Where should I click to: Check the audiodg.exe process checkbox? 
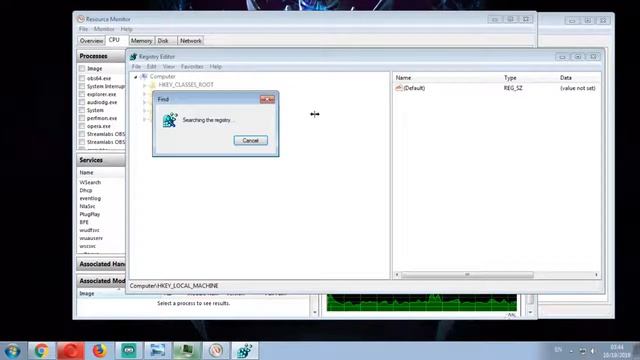(x=82, y=102)
